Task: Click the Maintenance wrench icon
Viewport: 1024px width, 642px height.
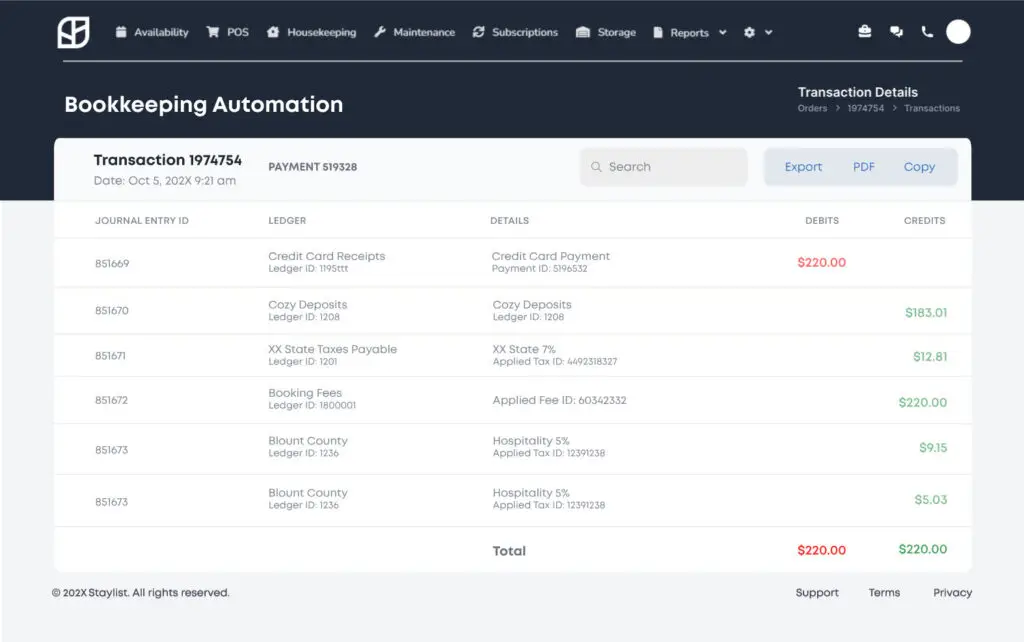Action: coord(380,32)
